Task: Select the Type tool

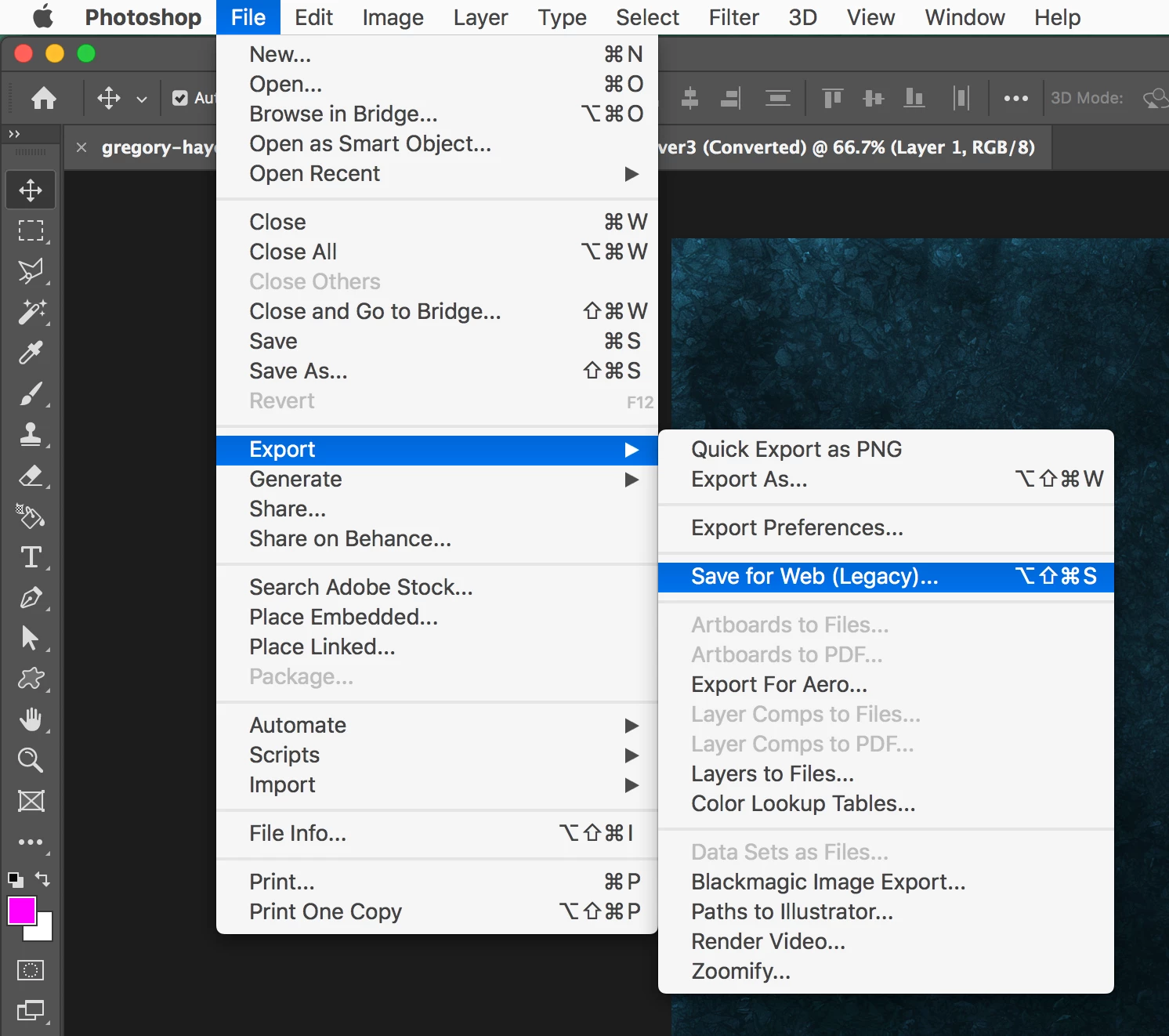Action: point(31,557)
